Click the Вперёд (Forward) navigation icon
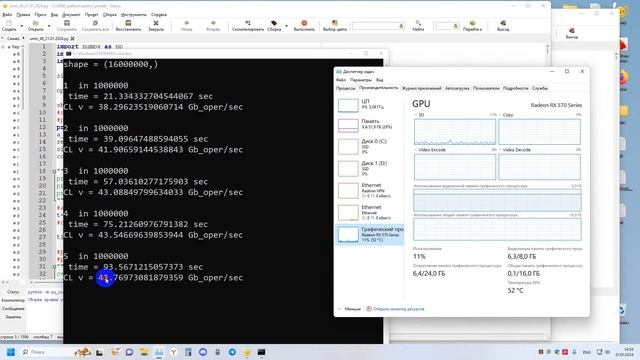The width and height of the screenshot is (640, 360). coord(213,26)
